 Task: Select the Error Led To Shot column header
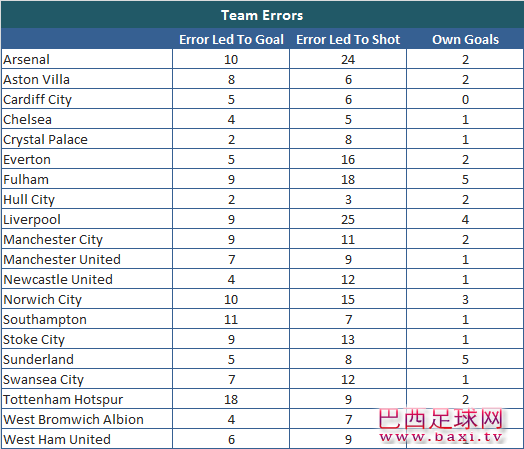point(348,39)
